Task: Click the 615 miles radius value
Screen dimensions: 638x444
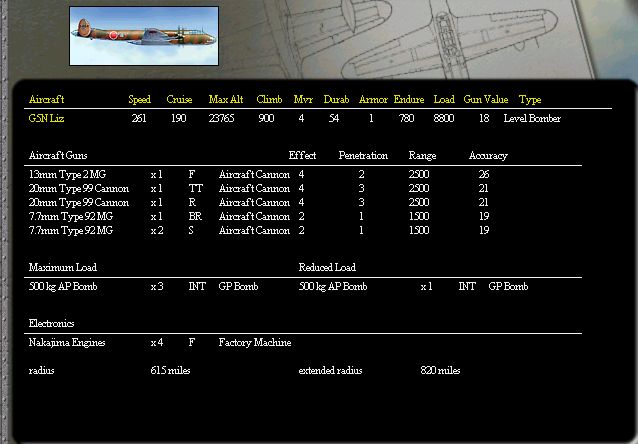Action: point(170,370)
